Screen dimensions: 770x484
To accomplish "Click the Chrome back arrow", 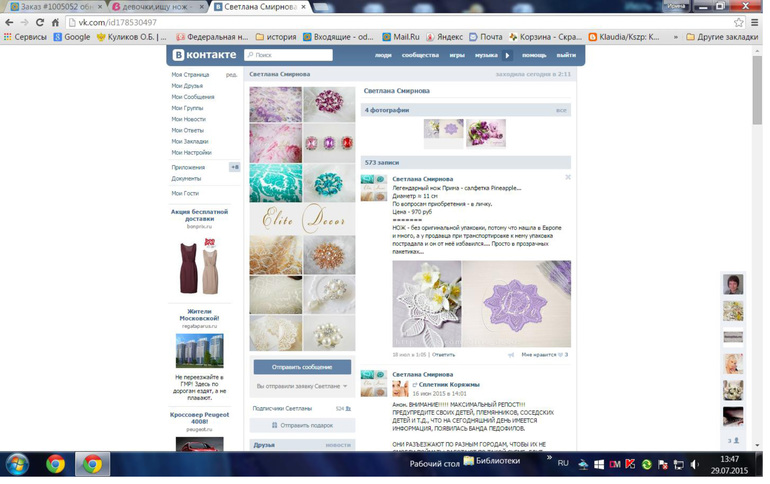I will 10,22.
